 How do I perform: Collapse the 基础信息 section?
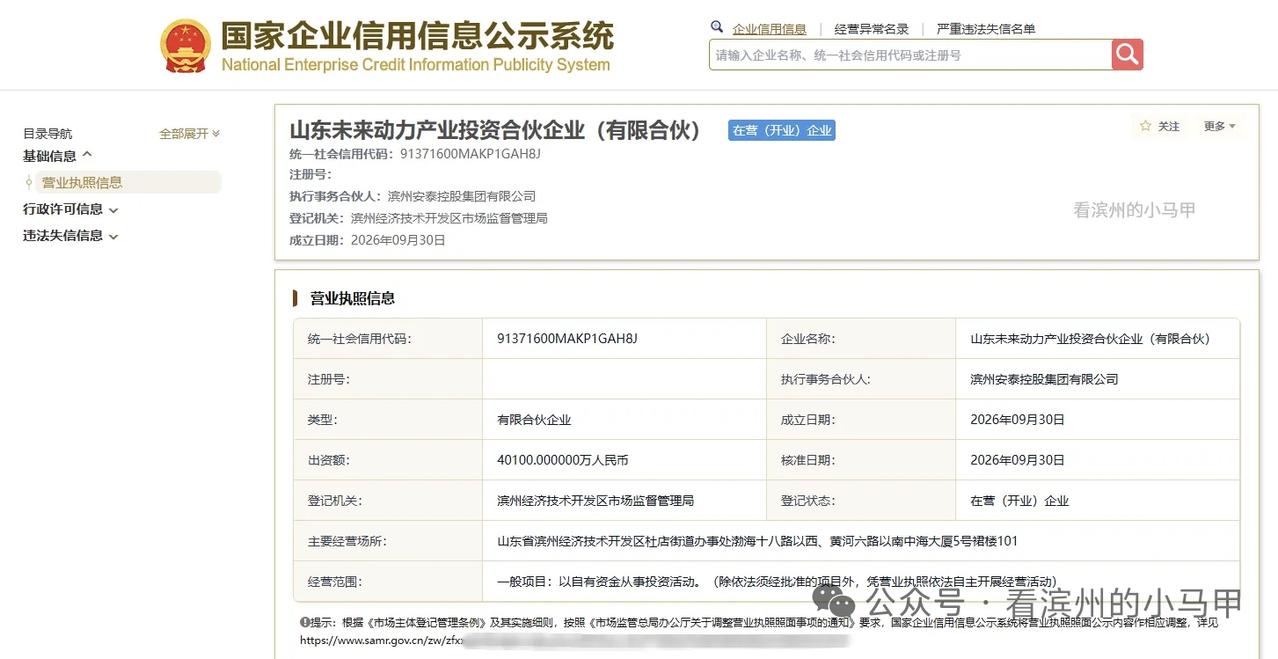tap(57, 156)
